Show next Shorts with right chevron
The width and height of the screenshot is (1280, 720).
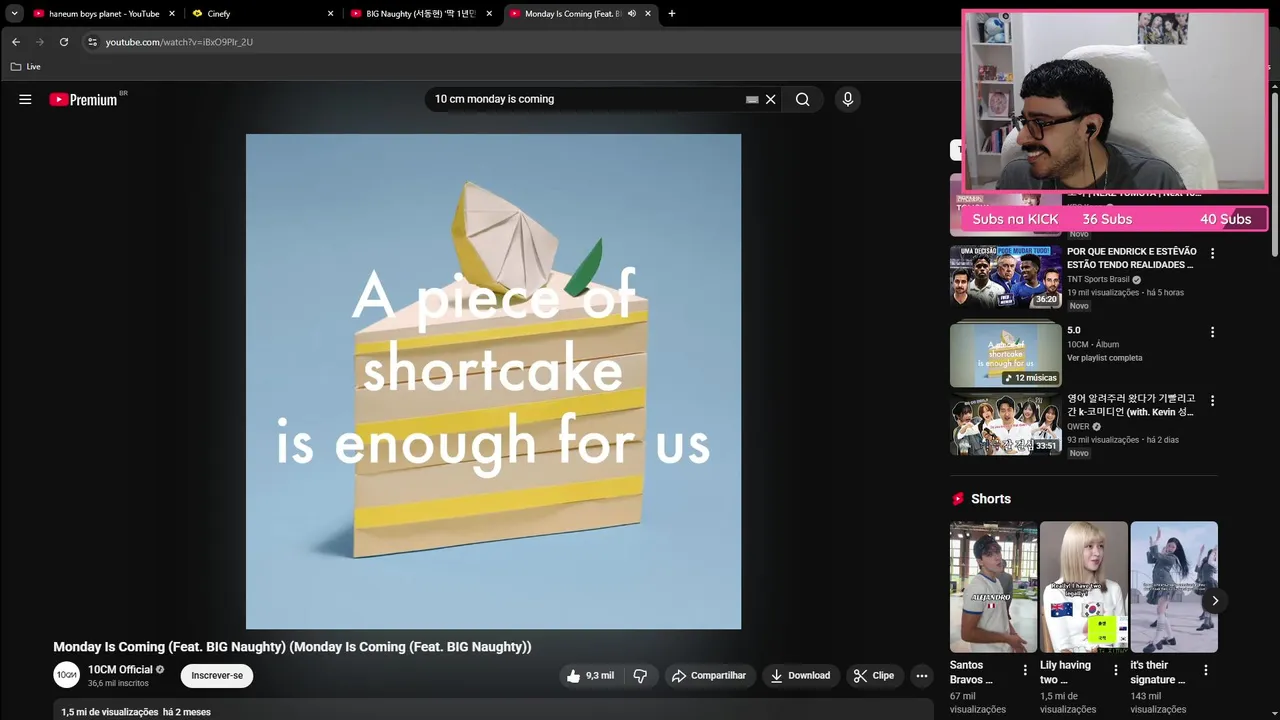point(1215,601)
